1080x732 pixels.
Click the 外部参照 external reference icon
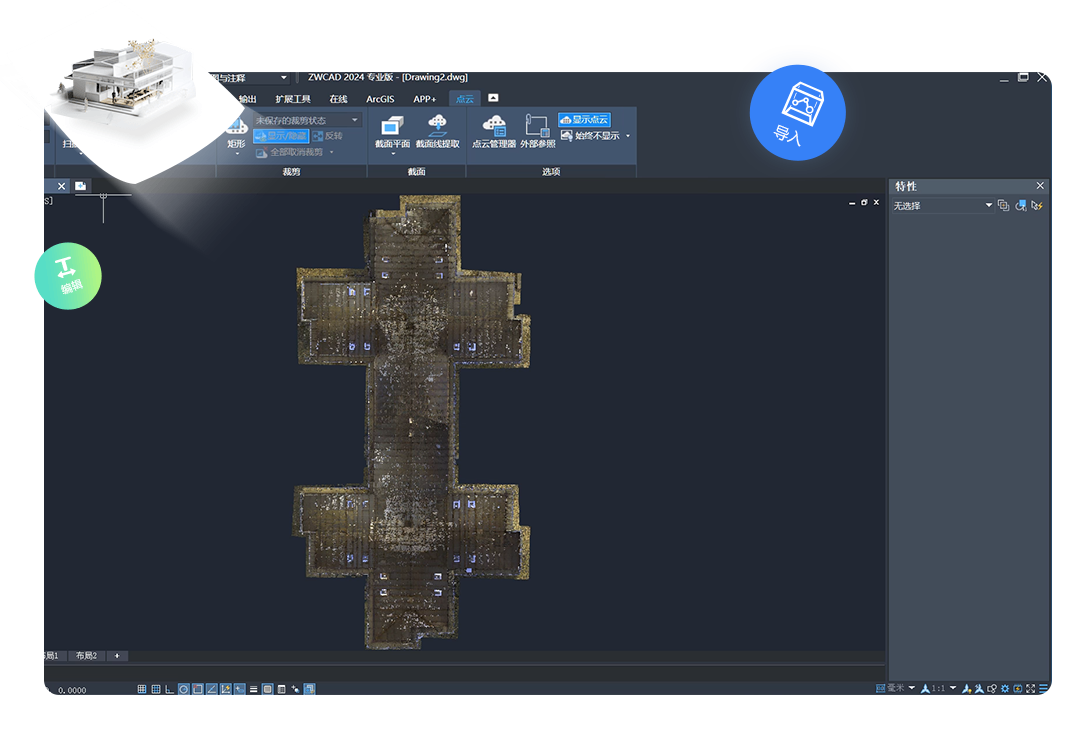point(537,132)
